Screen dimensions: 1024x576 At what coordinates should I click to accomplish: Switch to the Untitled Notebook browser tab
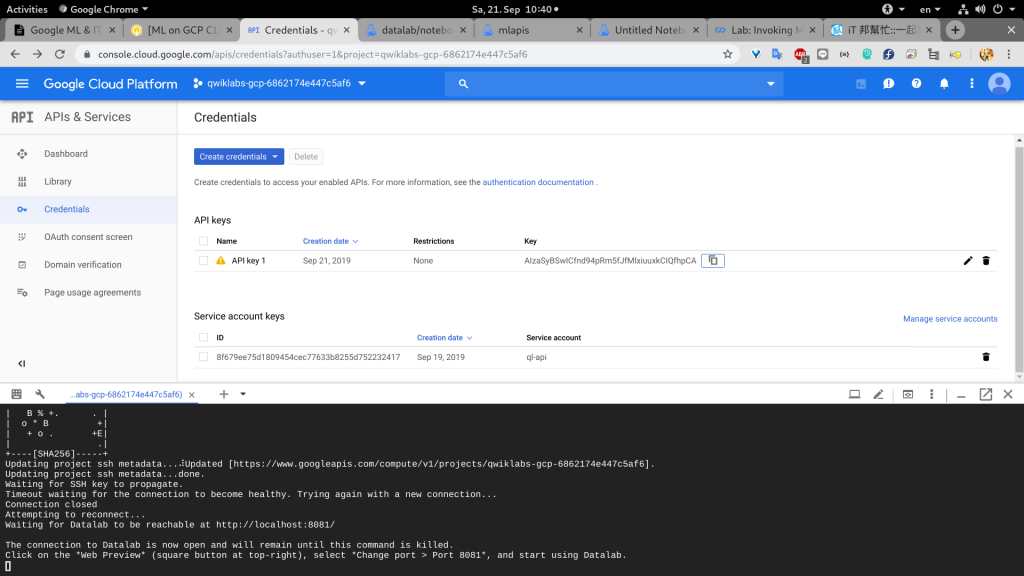(648, 30)
